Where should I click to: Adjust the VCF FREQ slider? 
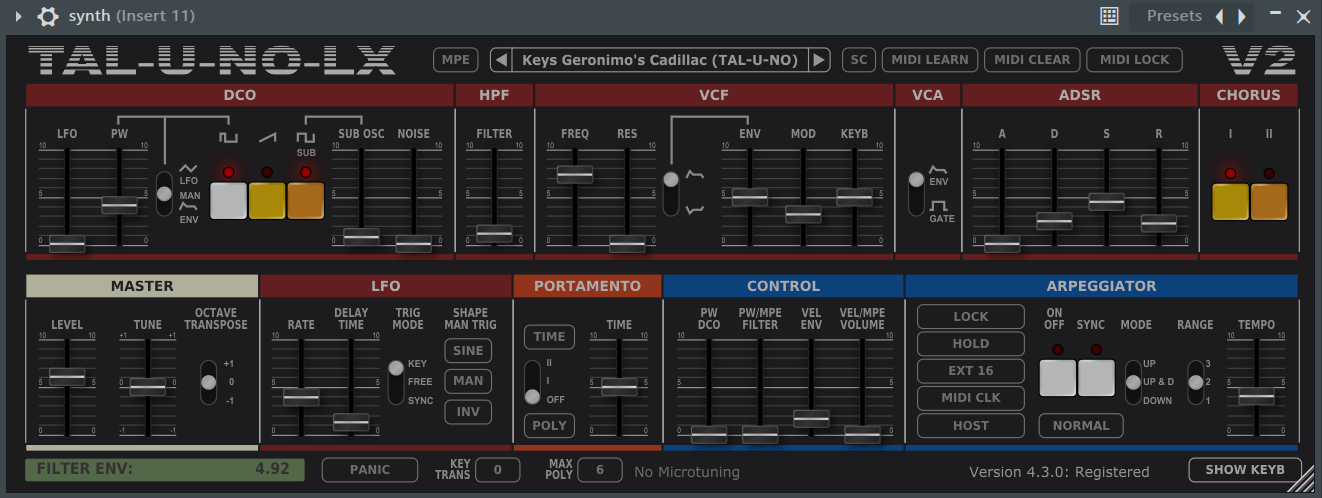coord(575,174)
